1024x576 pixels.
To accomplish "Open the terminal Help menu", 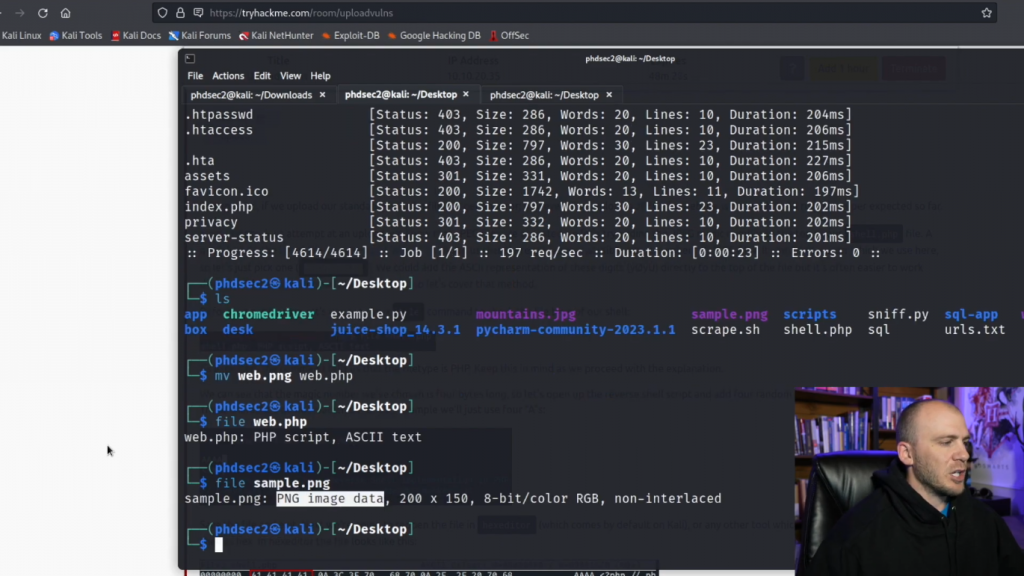I will tap(320, 76).
